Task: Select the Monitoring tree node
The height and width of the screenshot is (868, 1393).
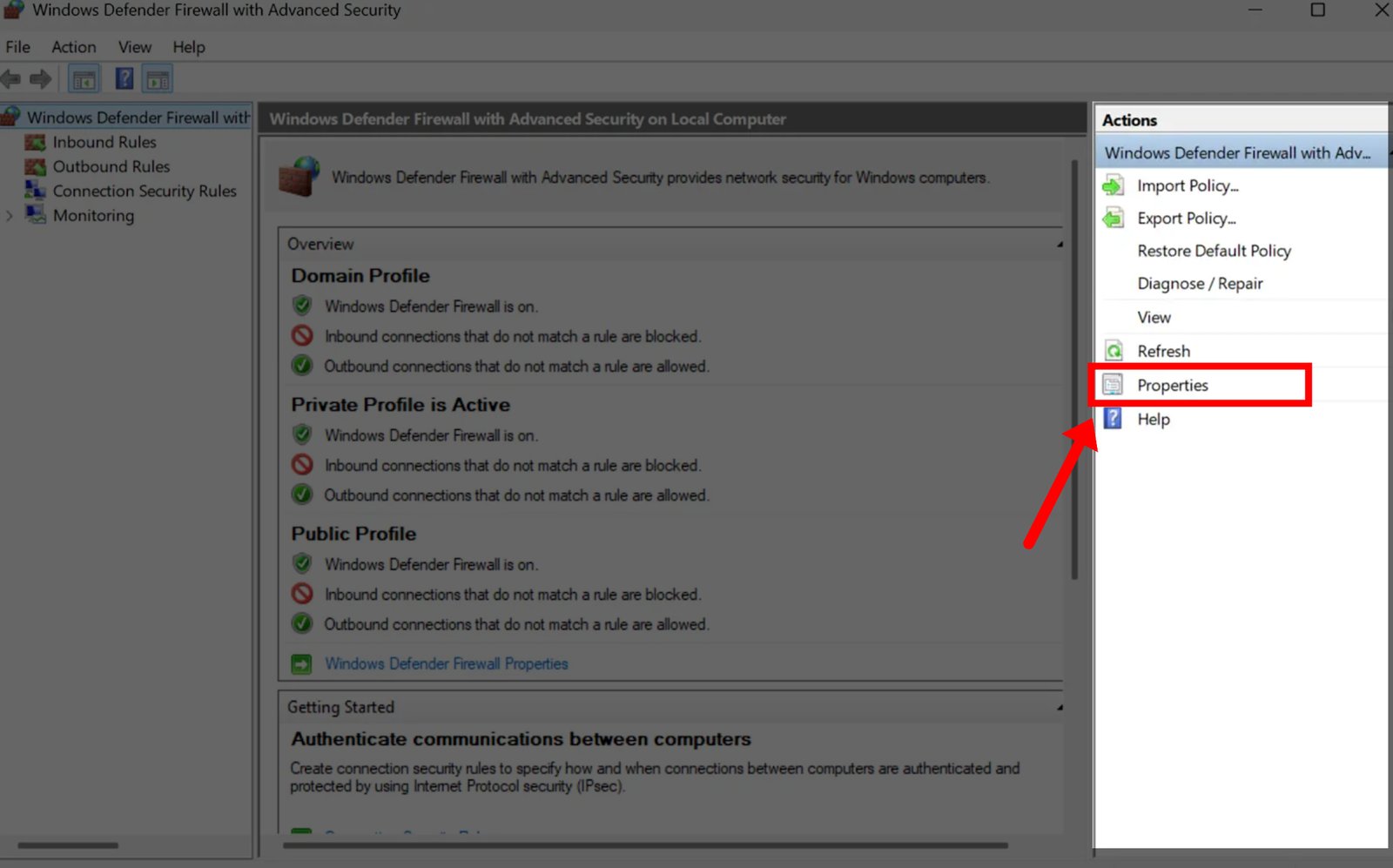Action: [x=93, y=215]
